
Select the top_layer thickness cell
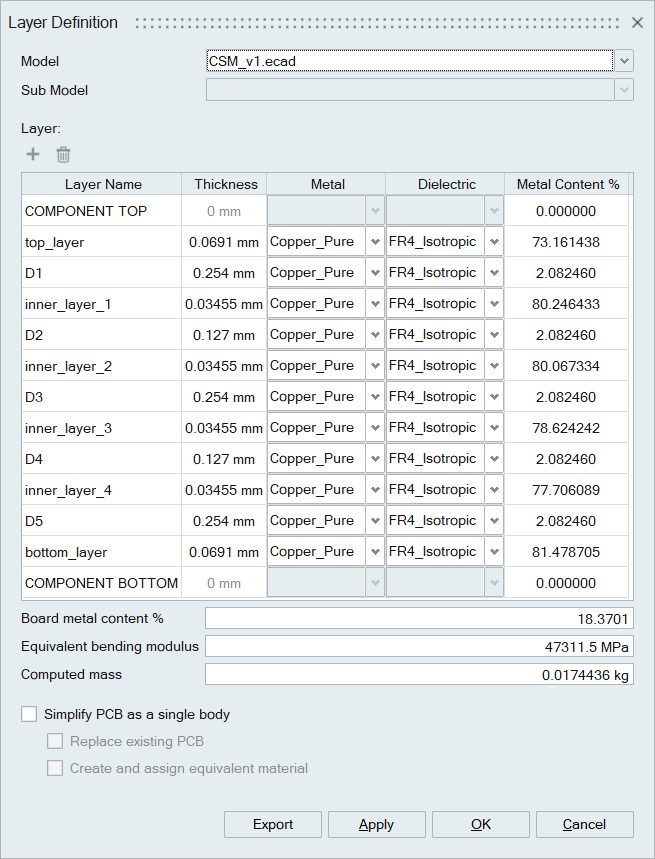point(224,242)
